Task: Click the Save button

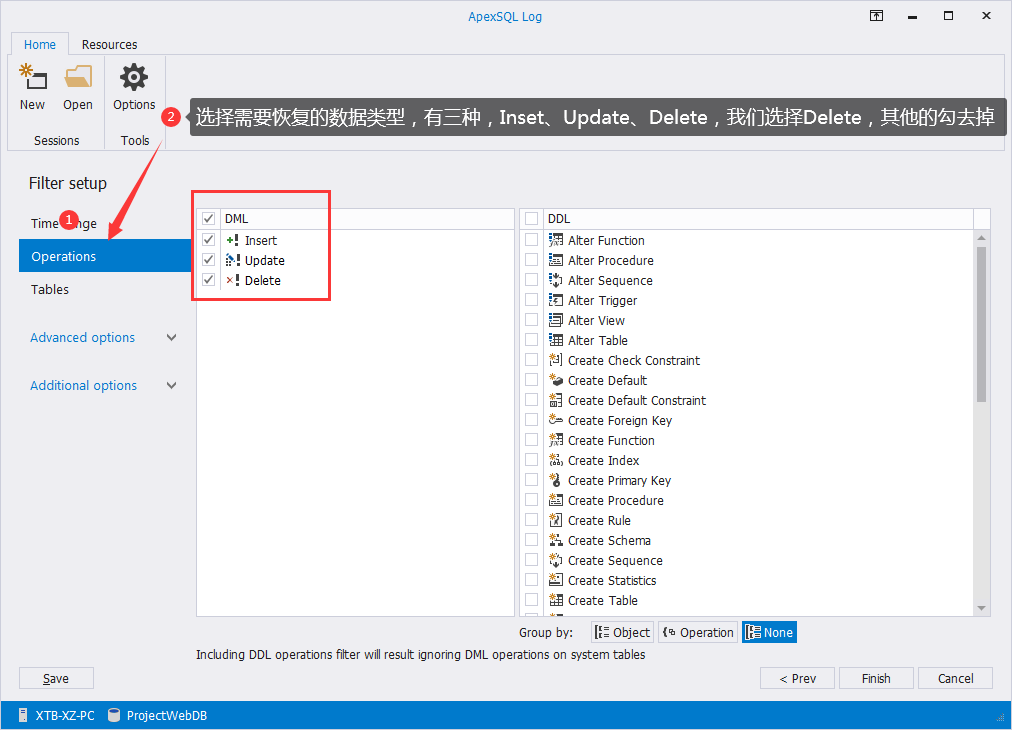Action: (56, 678)
